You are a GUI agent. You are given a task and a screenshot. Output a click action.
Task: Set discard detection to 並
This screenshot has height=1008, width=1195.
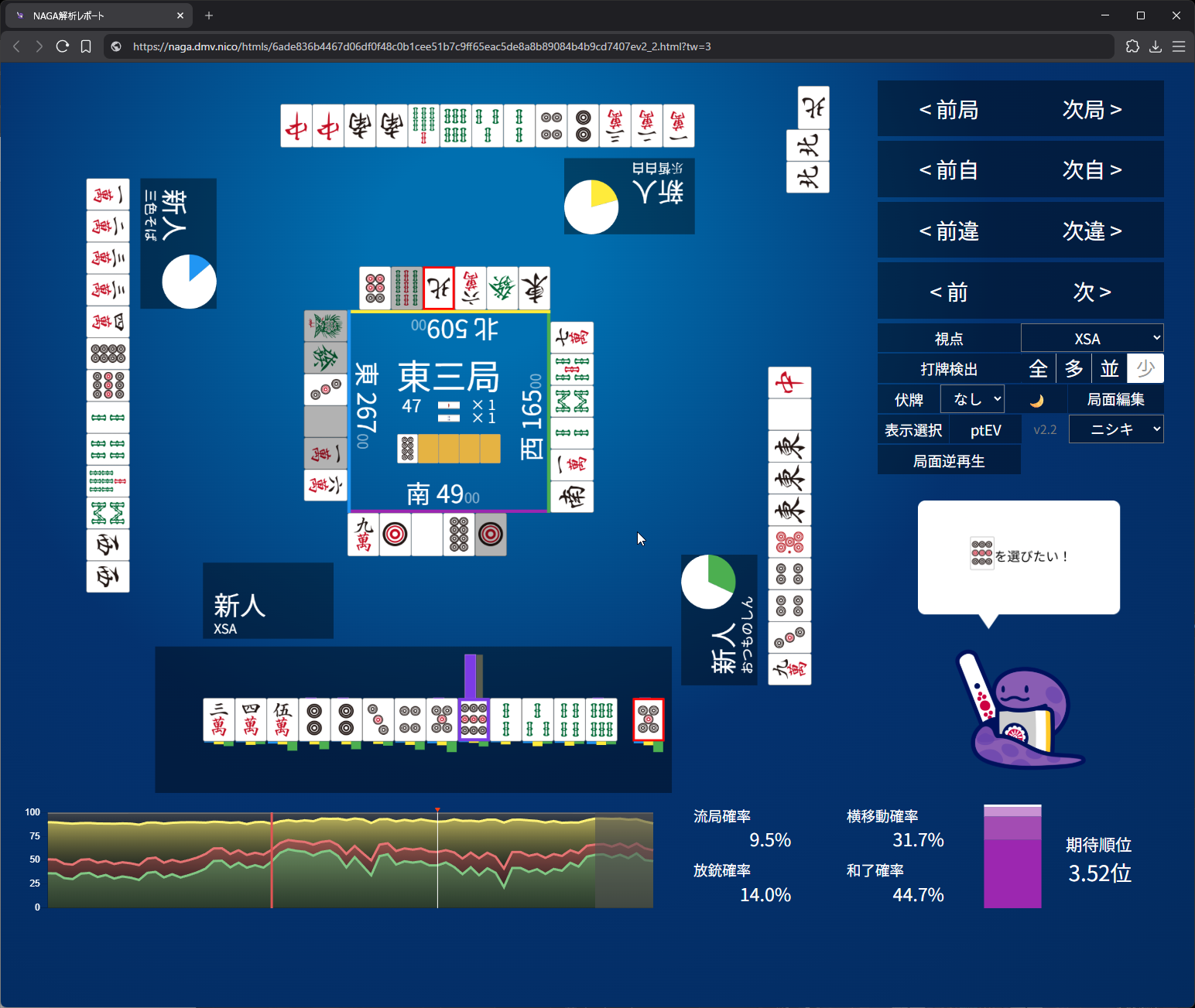click(1109, 369)
